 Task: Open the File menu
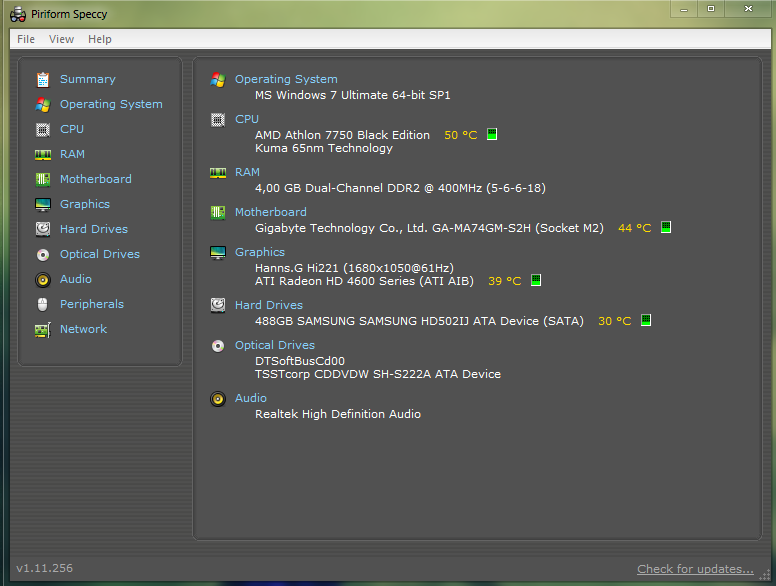click(x=26, y=39)
